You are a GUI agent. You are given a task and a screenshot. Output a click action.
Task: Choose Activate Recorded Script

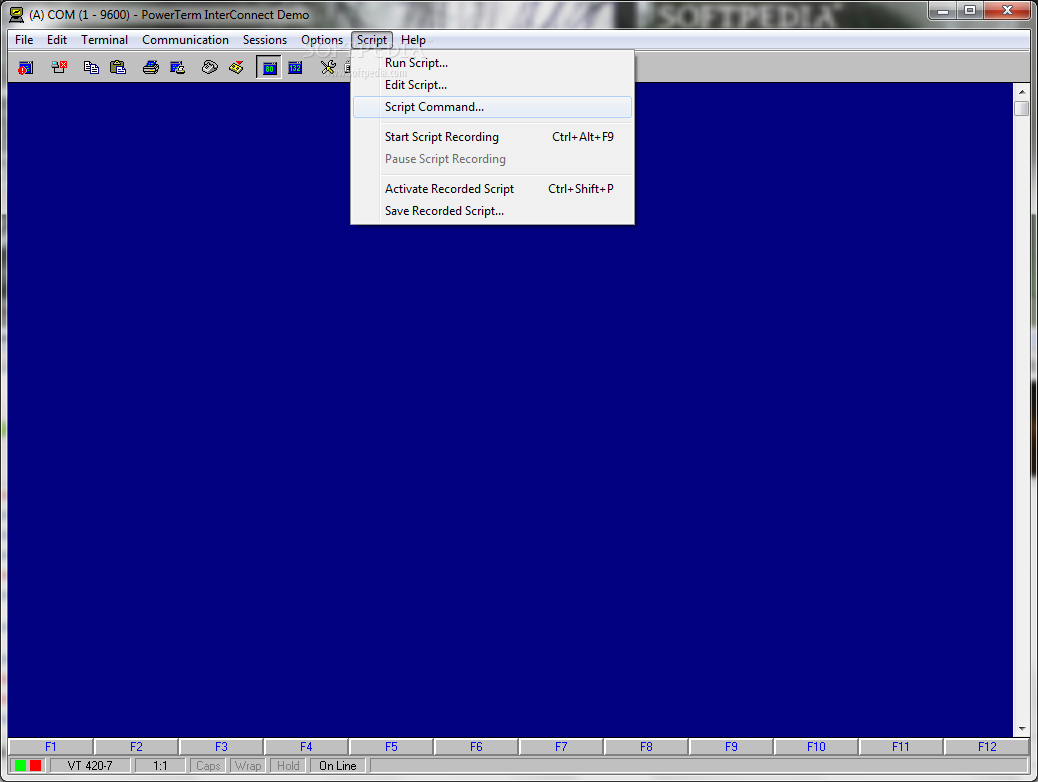click(493, 189)
